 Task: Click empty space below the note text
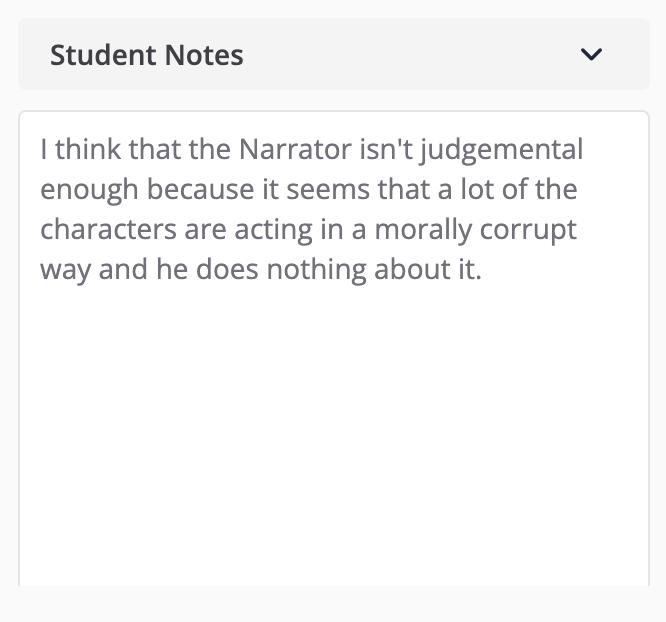333,450
